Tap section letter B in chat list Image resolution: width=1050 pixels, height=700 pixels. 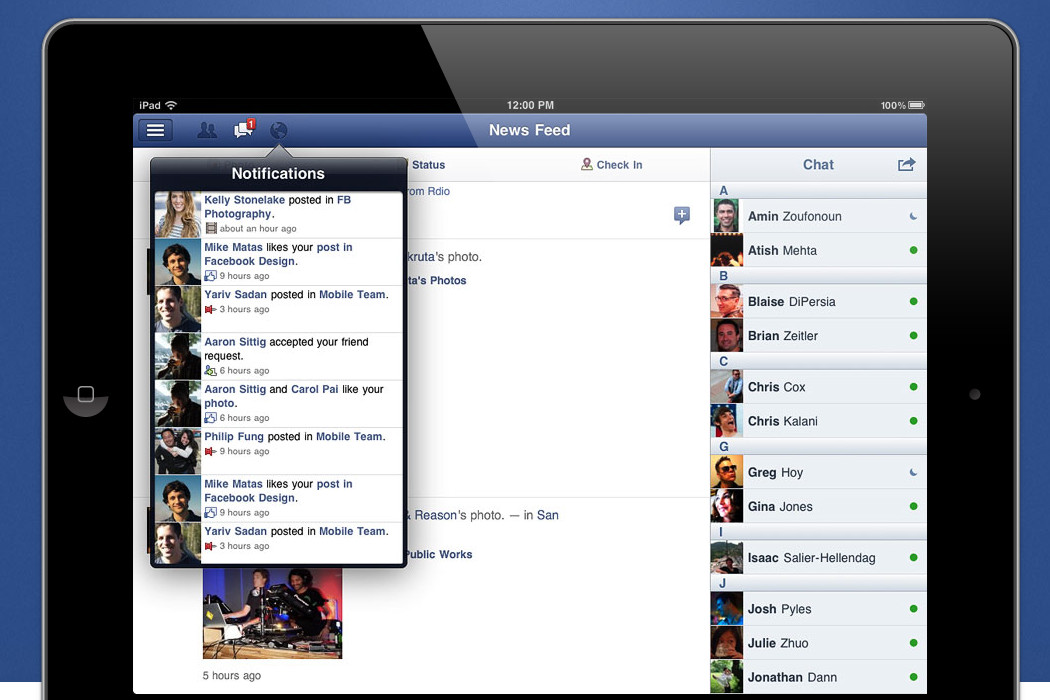tap(723, 276)
